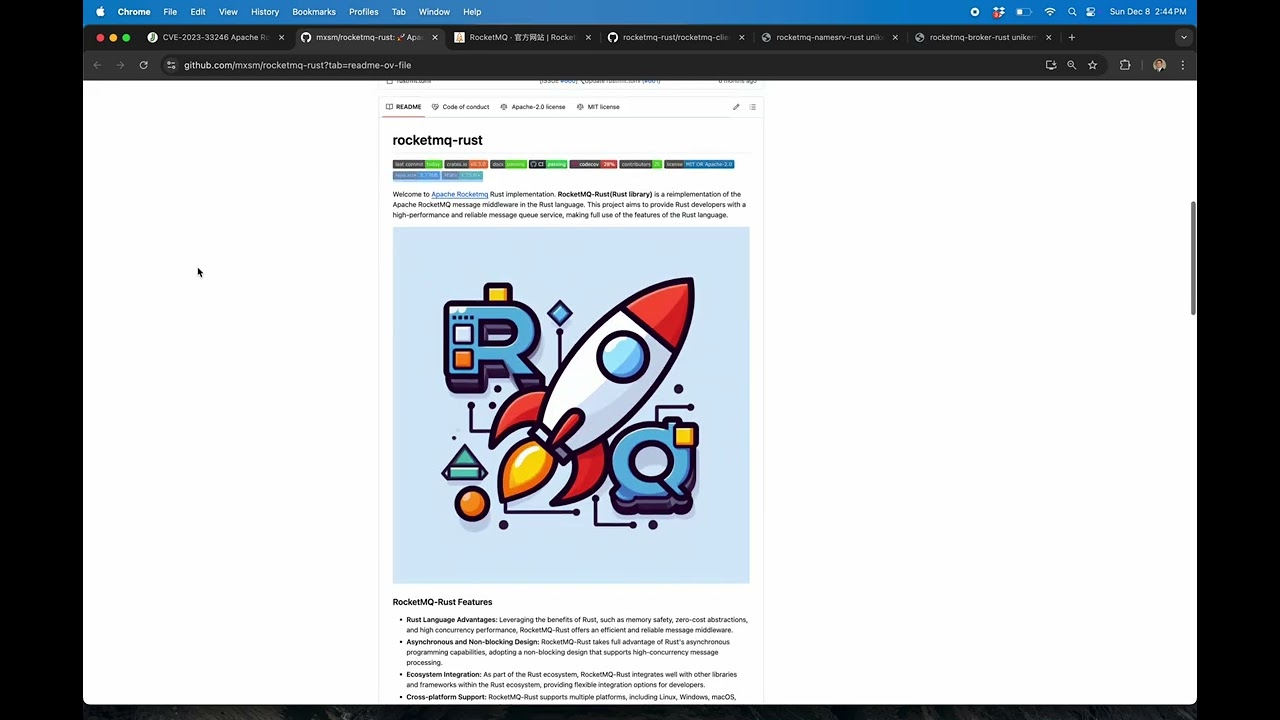This screenshot has width=1280, height=720.
Task: Open the Chrome profile avatar
Action: [x=1159, y=65]
